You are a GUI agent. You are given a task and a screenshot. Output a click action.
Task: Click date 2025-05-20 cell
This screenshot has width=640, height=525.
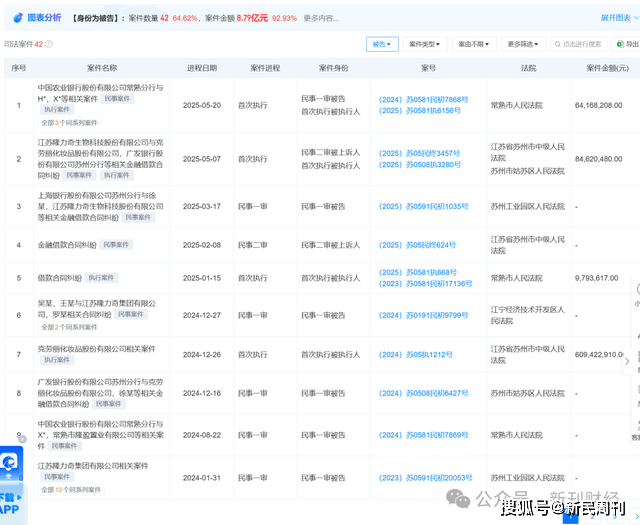202,105
